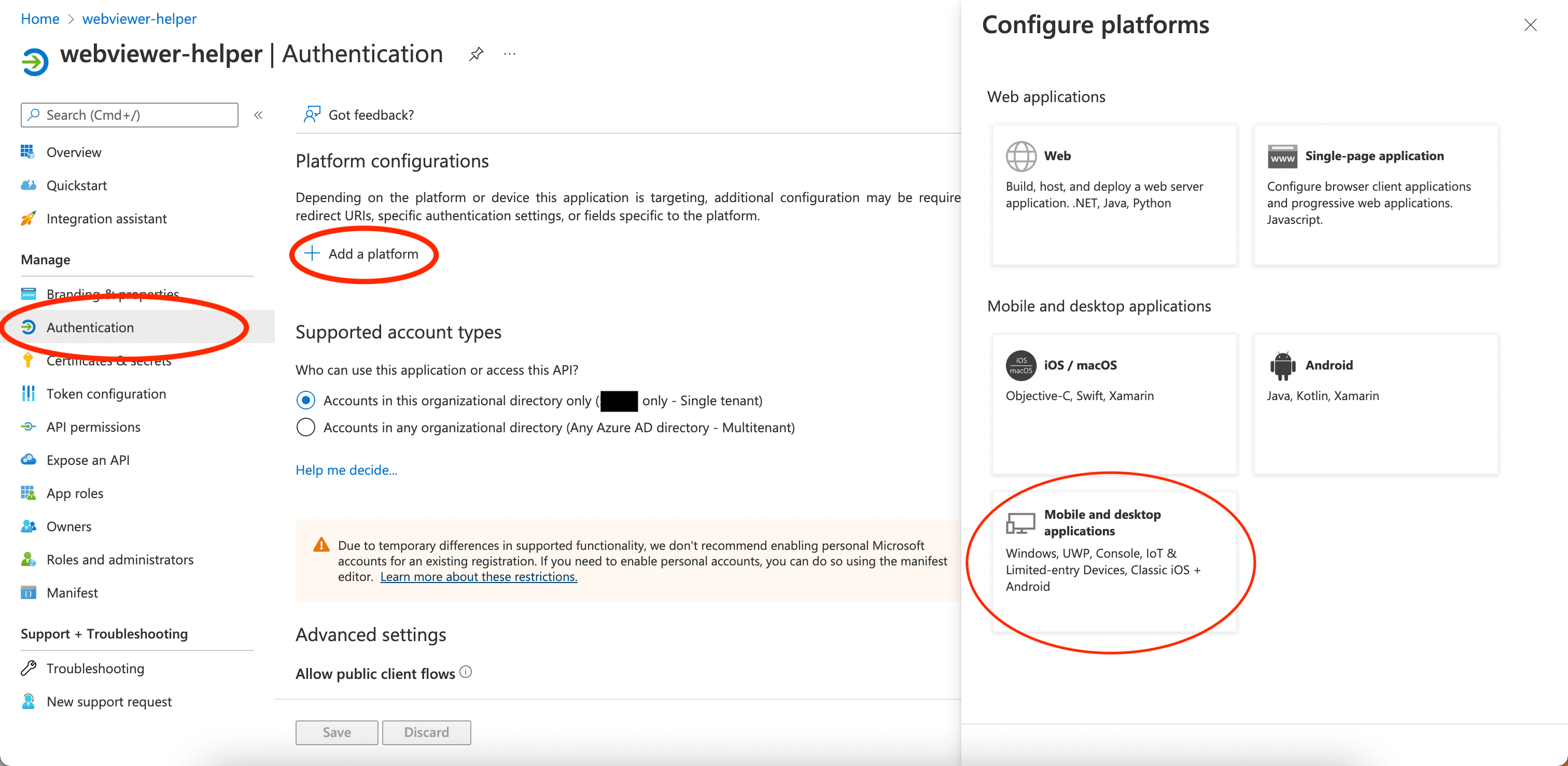The image size is (1568, 766).
Task: Choose the iOS / macOS platform tile
Action: click(1114, 403)
